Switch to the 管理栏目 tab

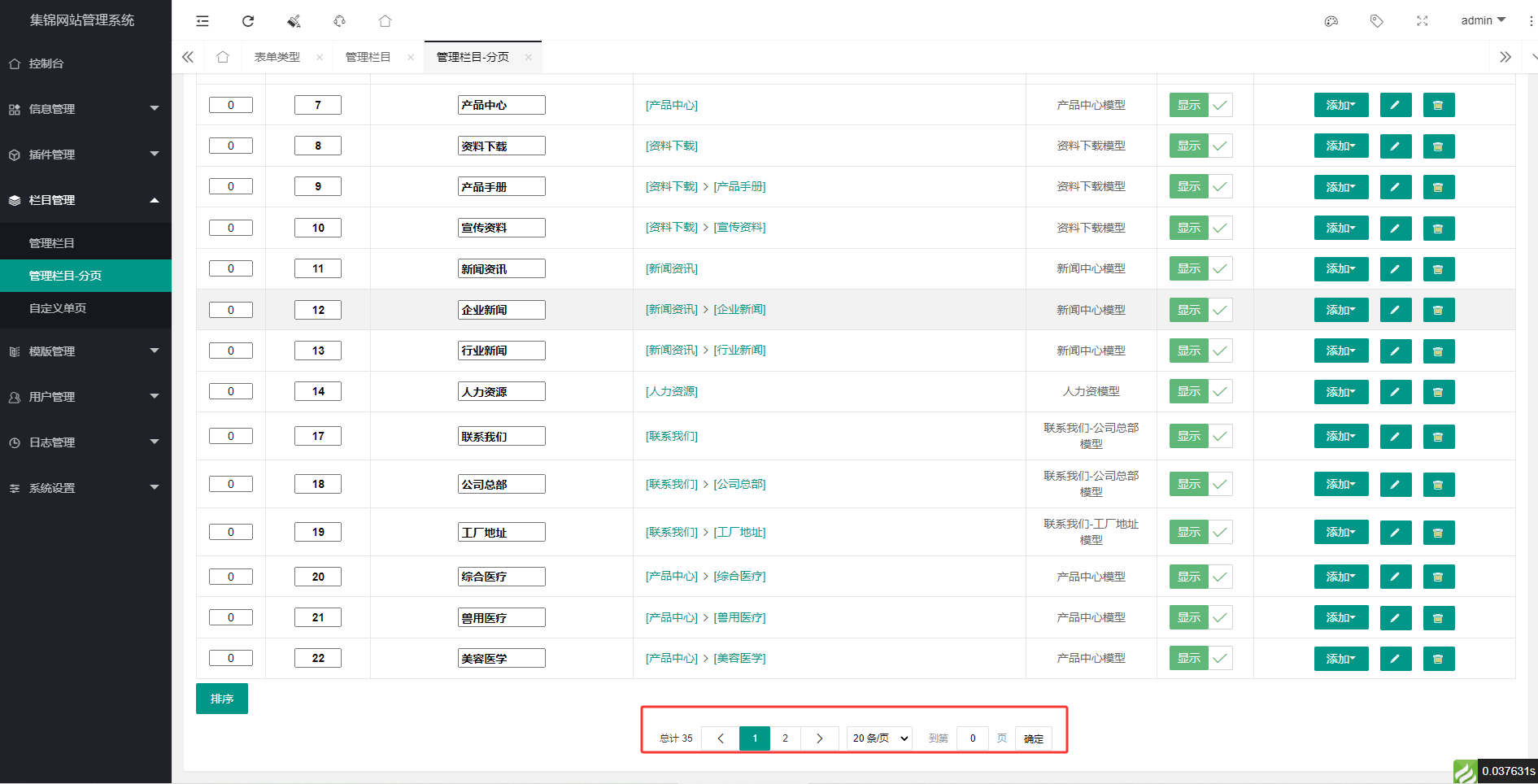click(368, 57)
